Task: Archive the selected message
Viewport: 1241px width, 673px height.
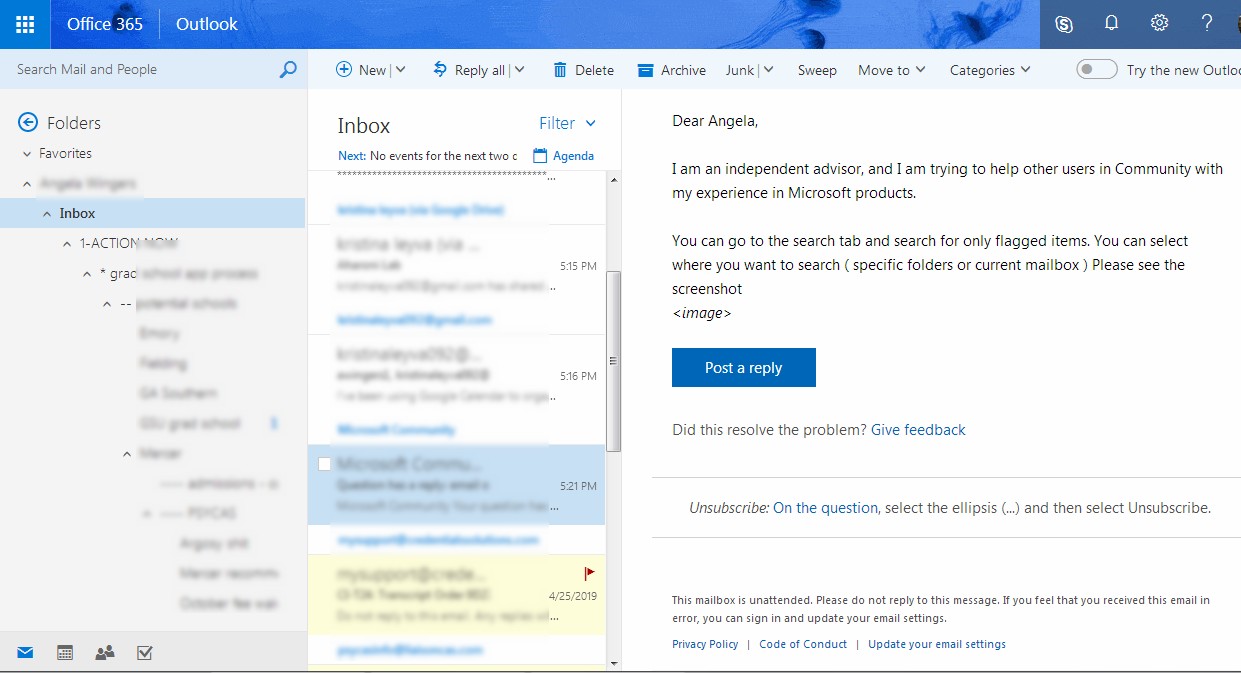Action: pyautogui.click(x=671, y=70)
